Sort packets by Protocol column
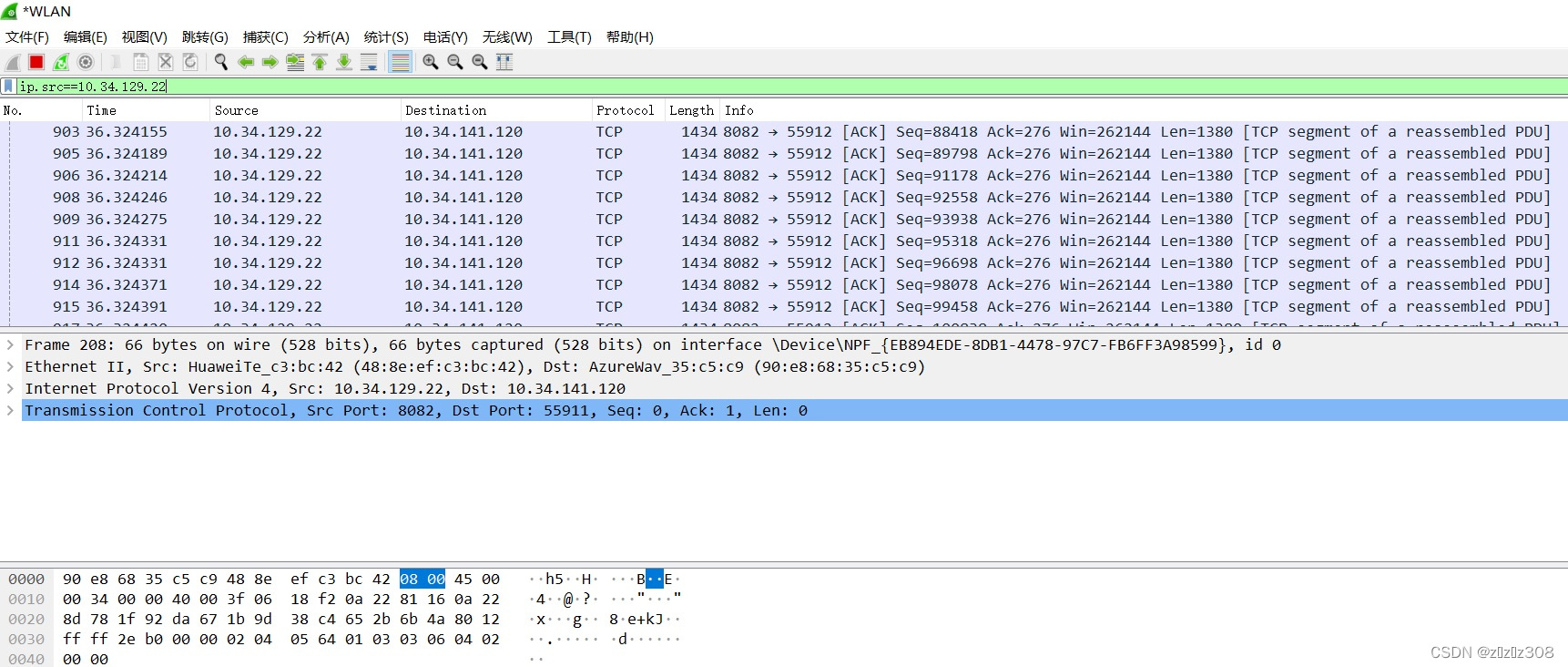 pyautogui.click(x=629, y=110)
